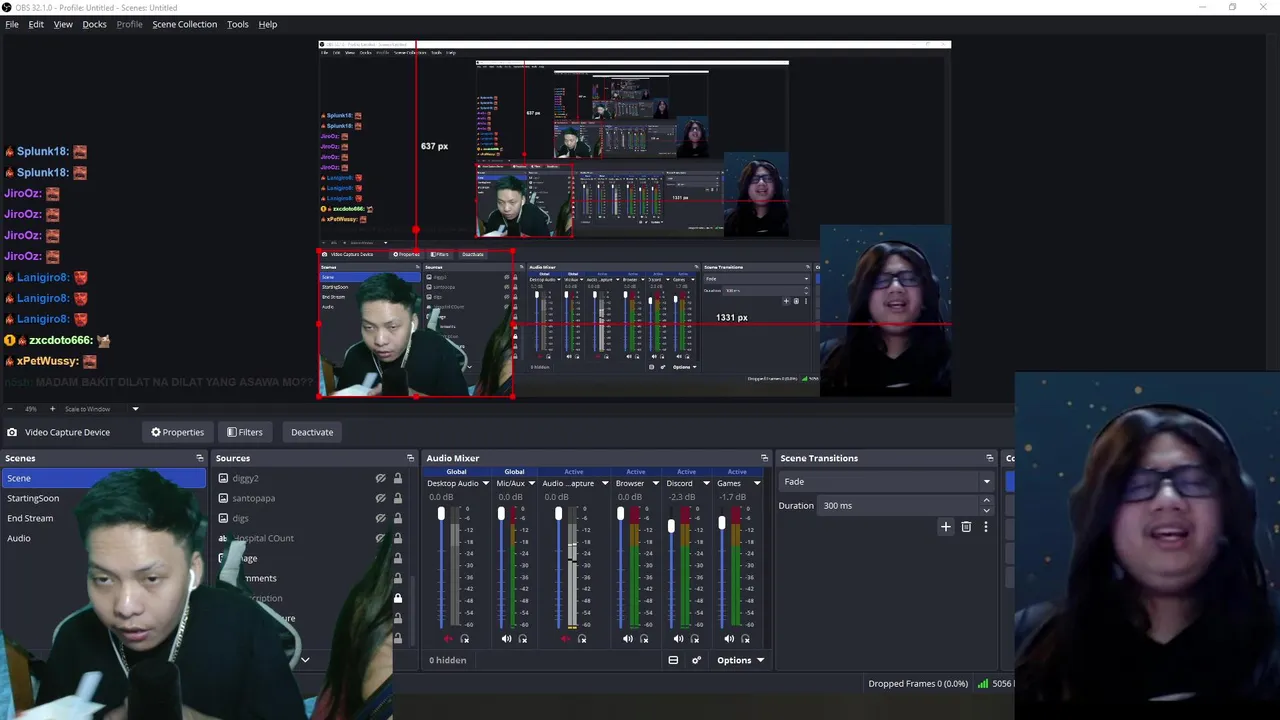Pop out the Audio Mixer dock
The height and width of the screenshot is (720, 1280).
764,458
